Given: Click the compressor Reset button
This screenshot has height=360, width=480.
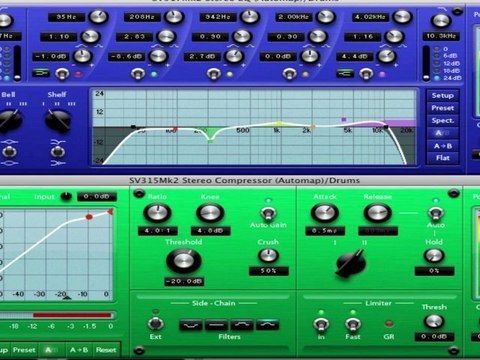Looking at the screenshot, I should pyautogui.click(x=106, y=350).
